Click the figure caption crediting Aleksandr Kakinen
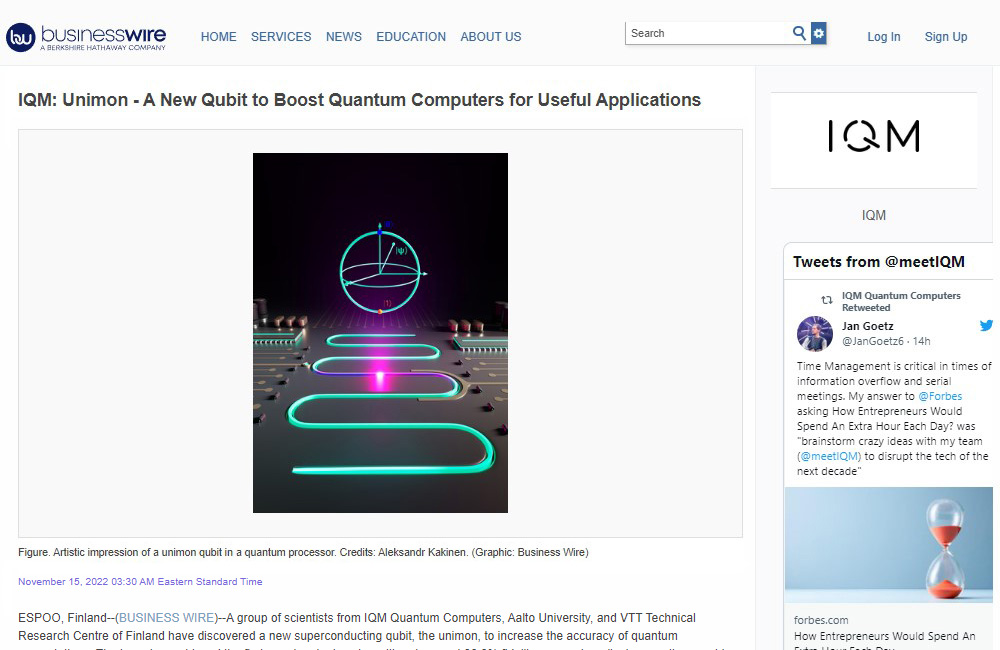 coord(303,552)
